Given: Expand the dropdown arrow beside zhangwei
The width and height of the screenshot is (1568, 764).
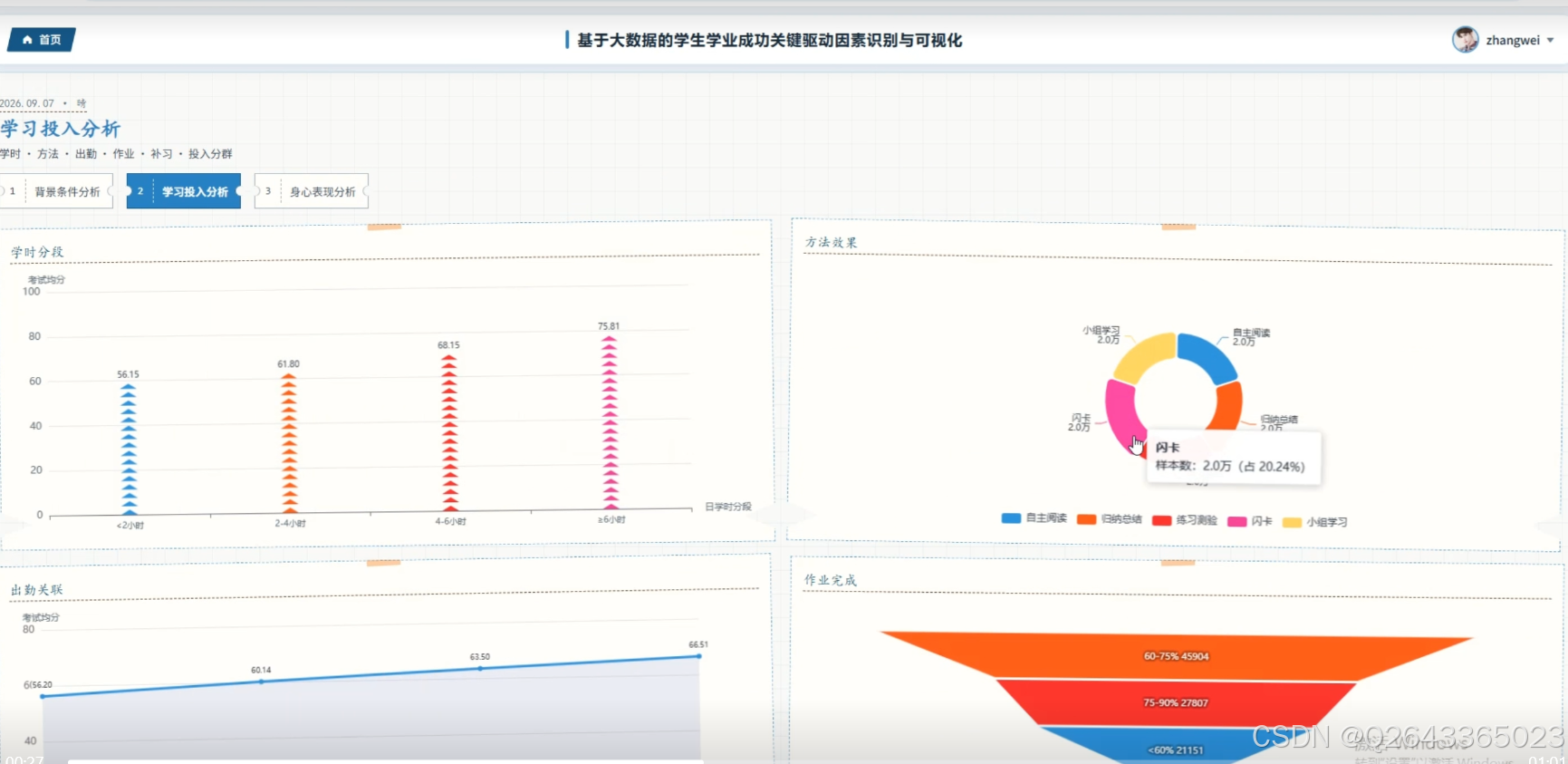Looking at the screenshot, I should (1550, 41).
